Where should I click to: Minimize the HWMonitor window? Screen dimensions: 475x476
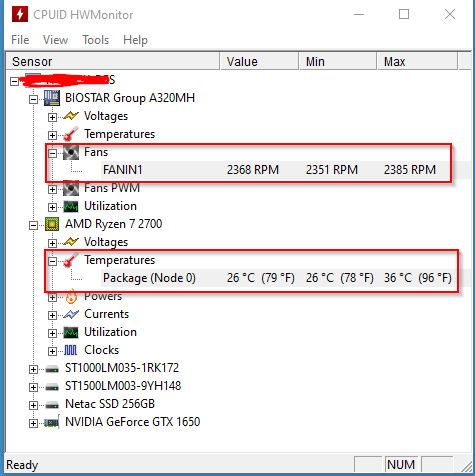pyautogui.click(x=359, y=14)
